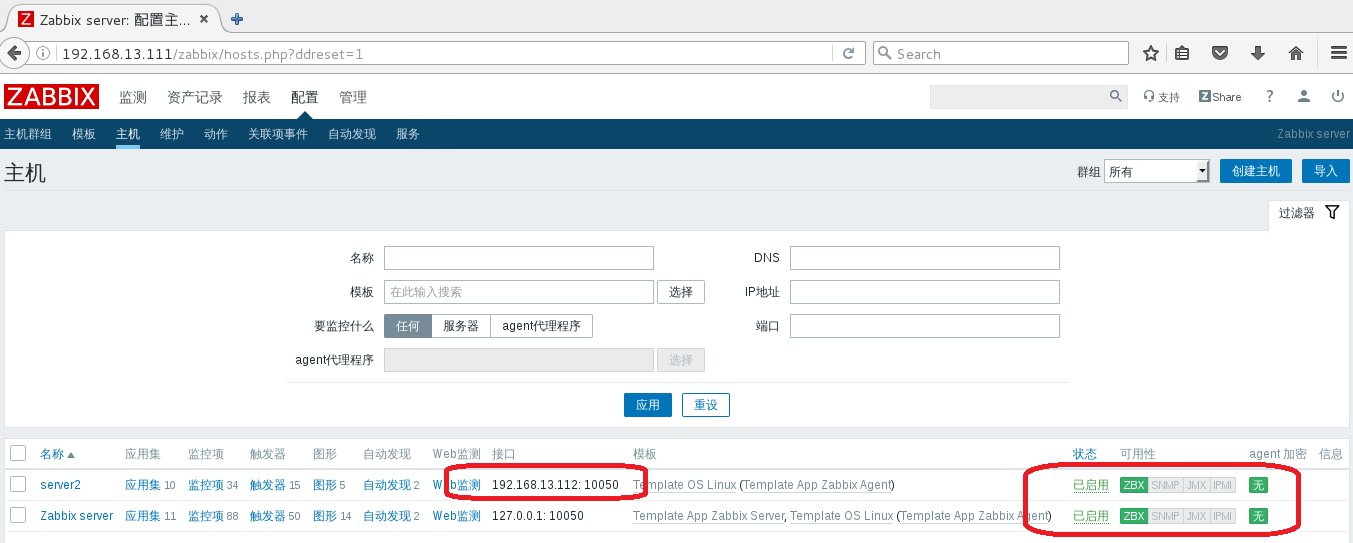Open a new tab with the plus icon
The image size is (1353, 543).
[237, 18]
